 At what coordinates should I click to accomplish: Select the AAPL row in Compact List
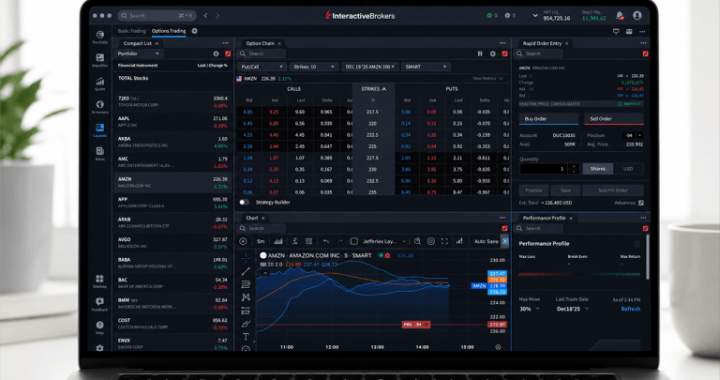pyautogui.click(x=172, y=122)
